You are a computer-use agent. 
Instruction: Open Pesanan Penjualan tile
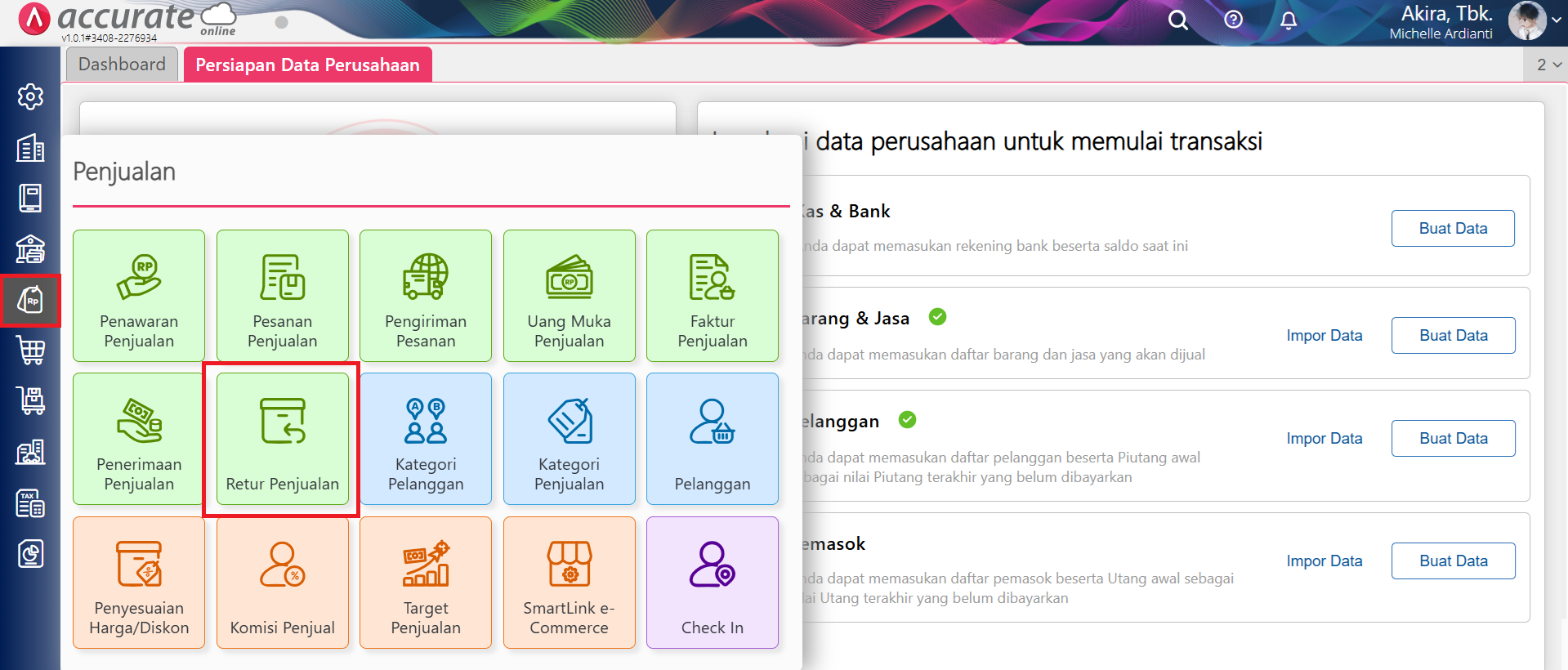point(283,296)
